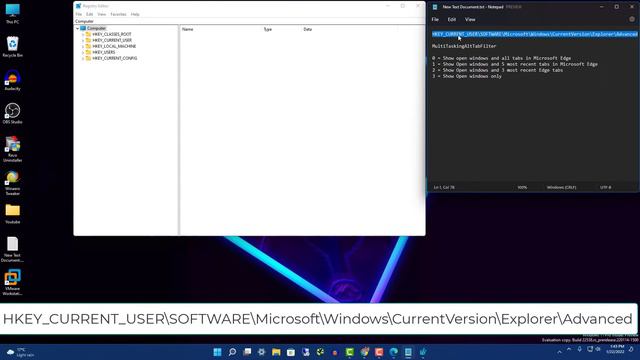Expand HKEY_CURRENT_CONFIG node arrow
The image size is (640, 360).
83,58
